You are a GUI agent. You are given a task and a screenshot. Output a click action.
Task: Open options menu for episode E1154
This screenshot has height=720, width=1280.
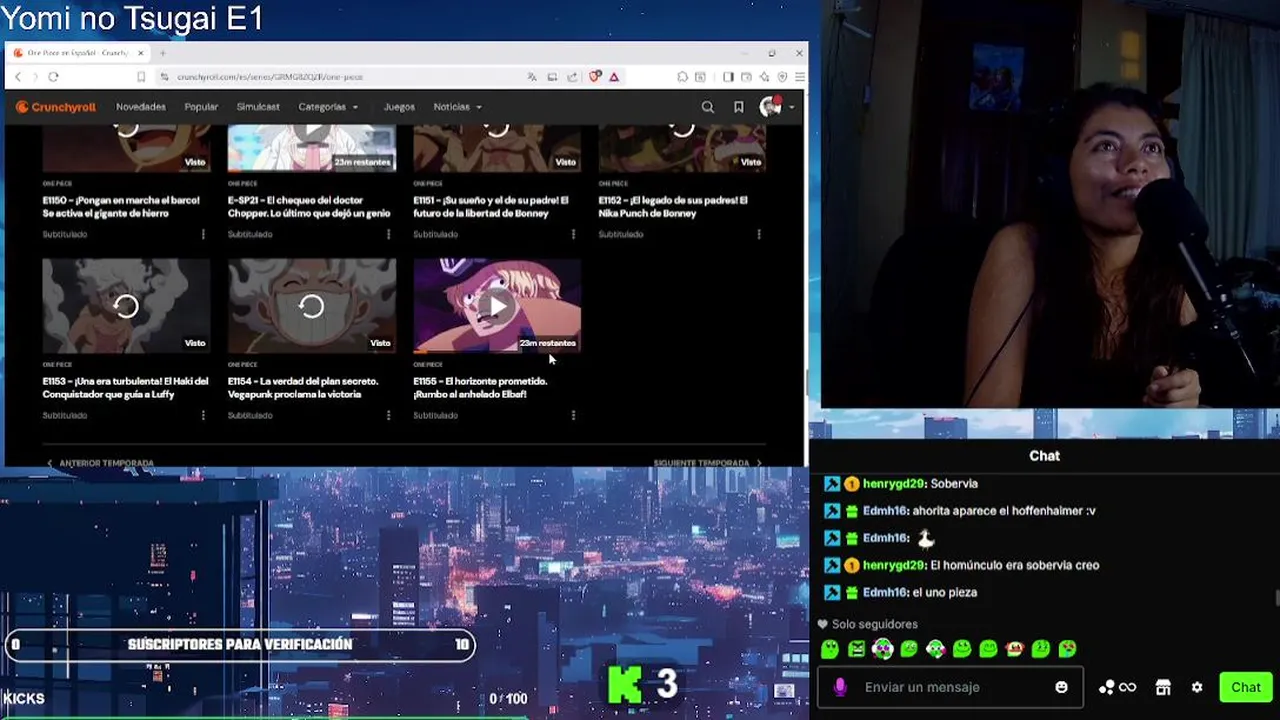click(389, 415)
